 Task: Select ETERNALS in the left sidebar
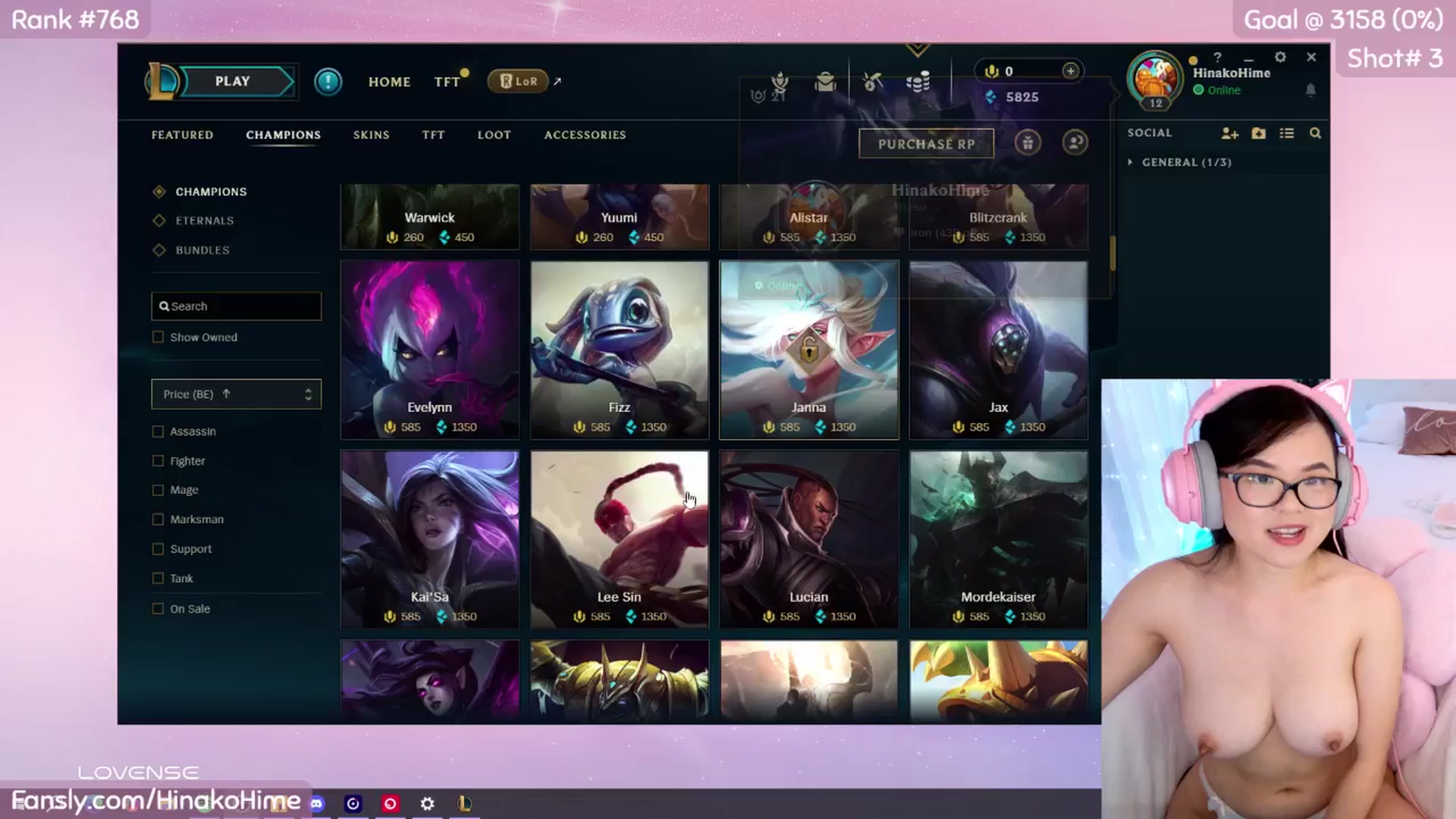(205, 221)
